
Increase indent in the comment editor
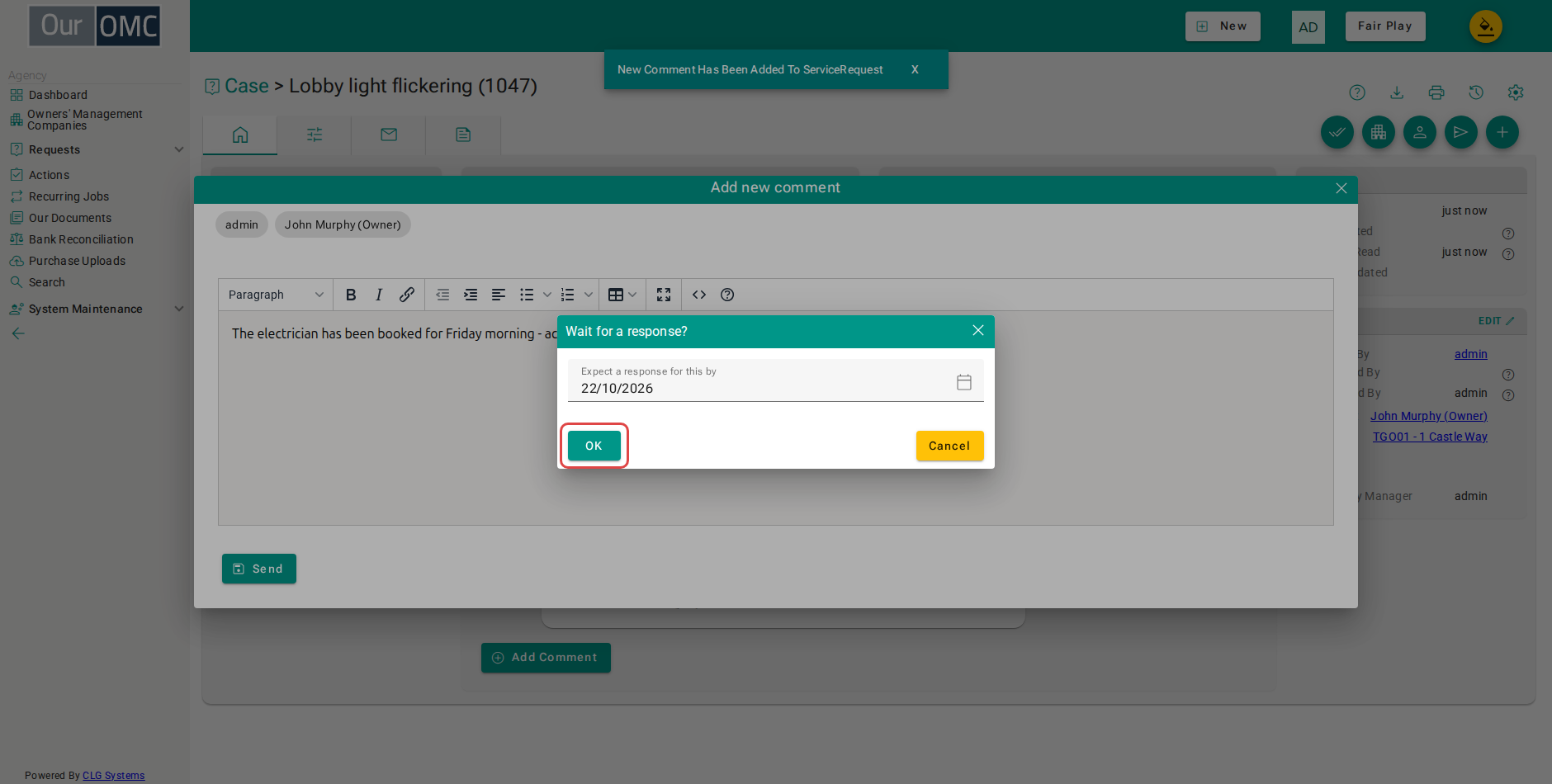(x=471, y=295)
